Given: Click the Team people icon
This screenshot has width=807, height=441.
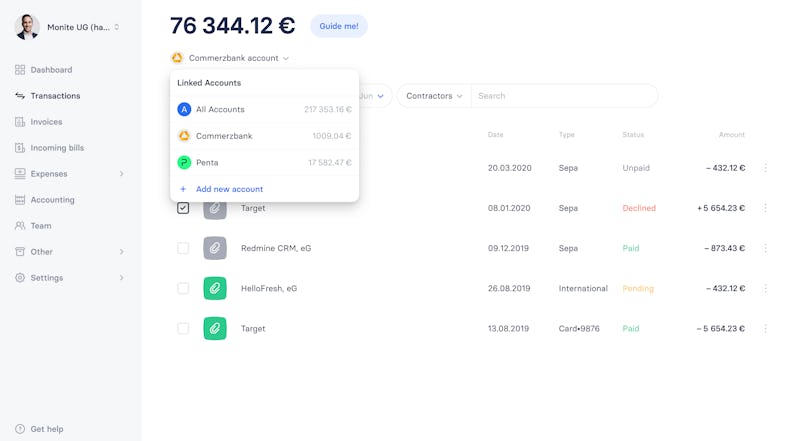Looking at the screenshot, I should point(20,225).
